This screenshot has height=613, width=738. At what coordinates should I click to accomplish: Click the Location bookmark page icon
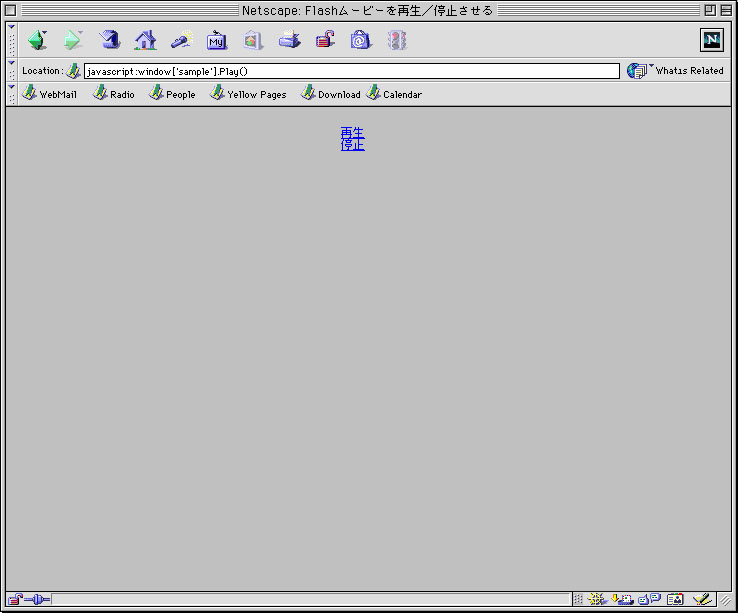pos(73,71)
